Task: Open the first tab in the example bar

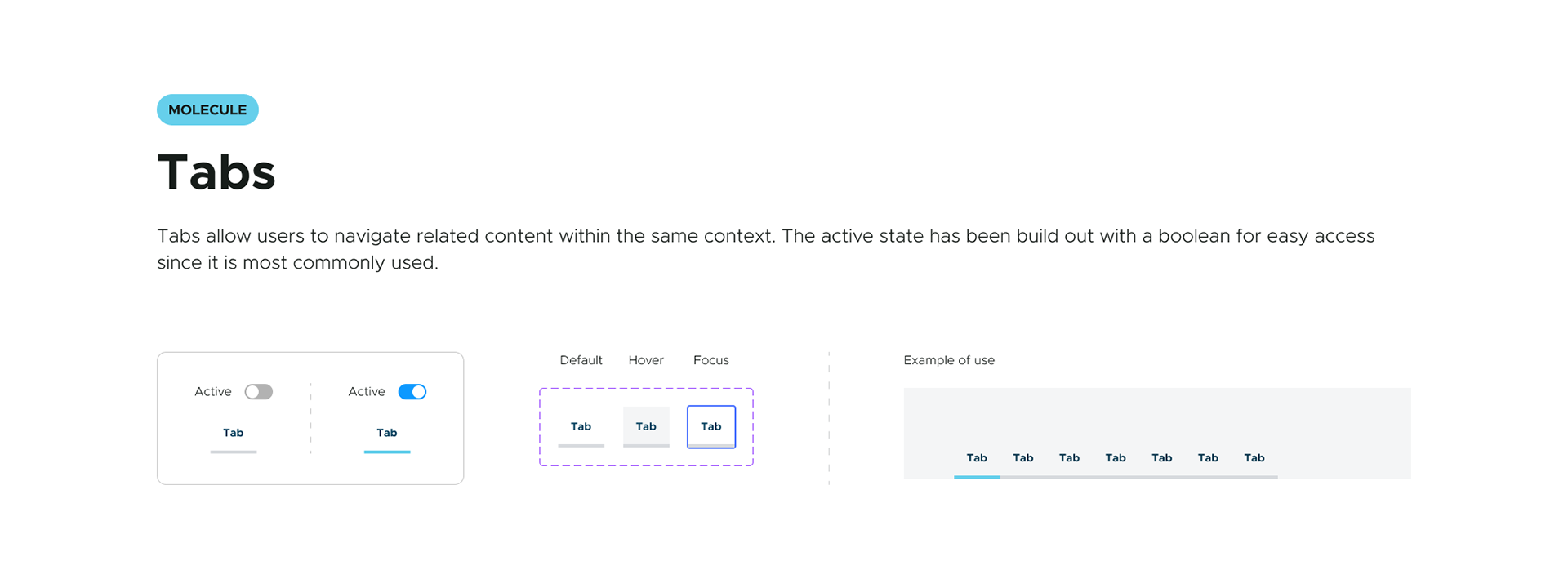Action: pyautogui.click(x=977, y=458)
